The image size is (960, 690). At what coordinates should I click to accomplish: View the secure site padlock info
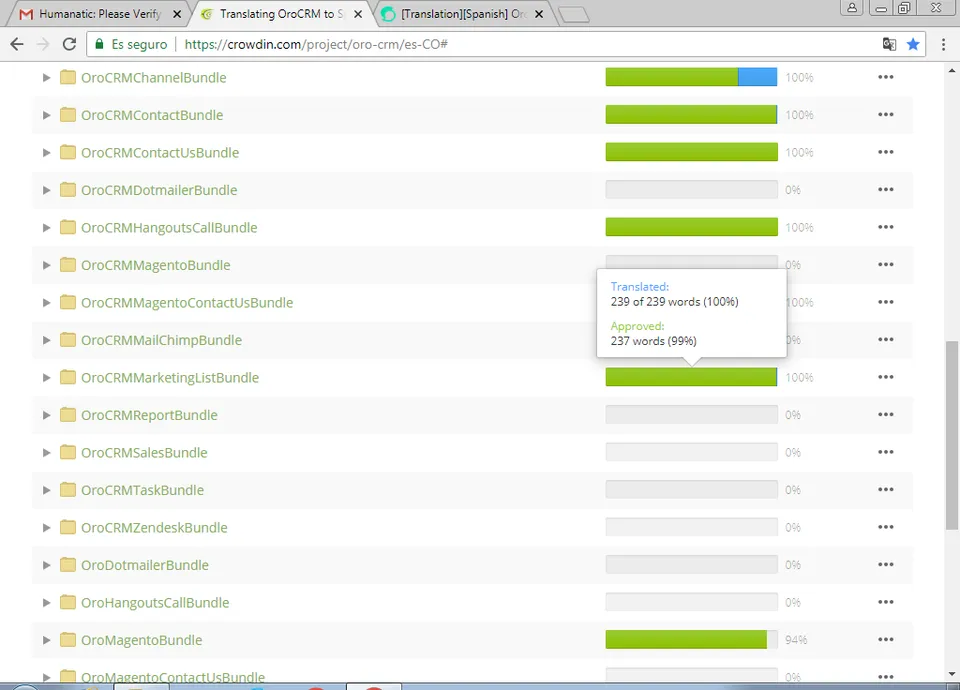coord(99,44)
